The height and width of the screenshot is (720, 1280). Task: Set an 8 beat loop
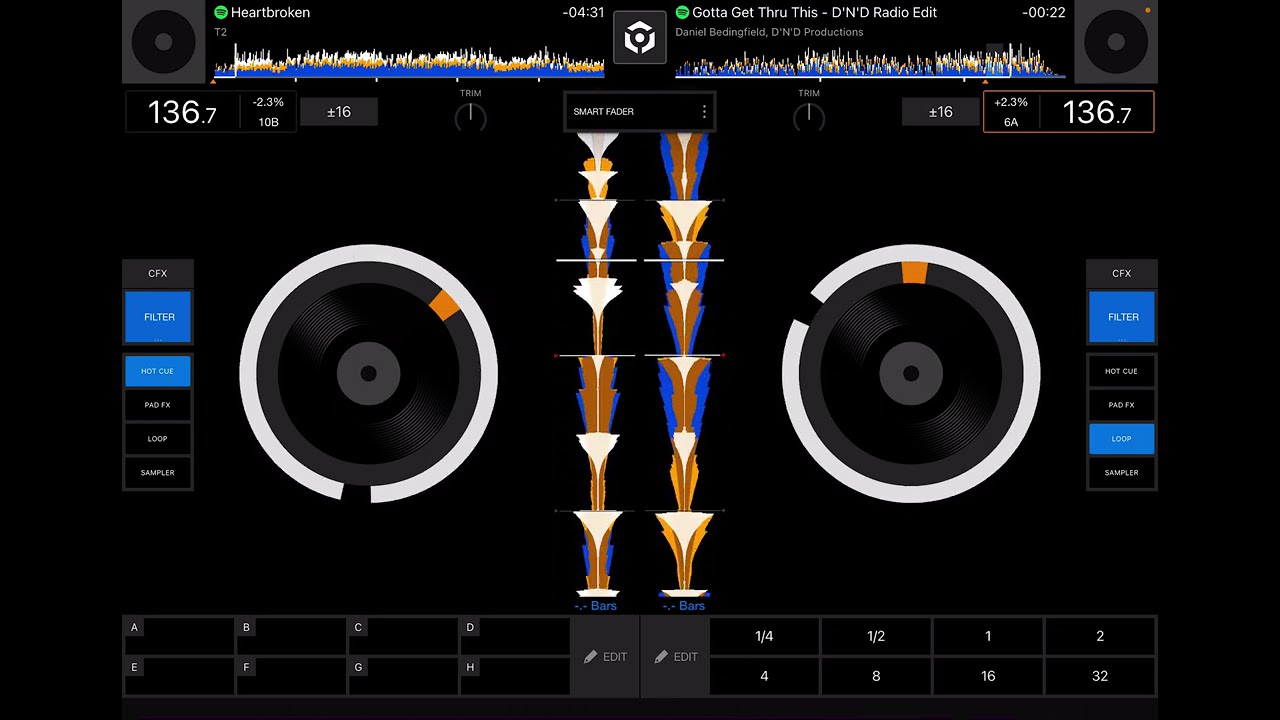876,676
